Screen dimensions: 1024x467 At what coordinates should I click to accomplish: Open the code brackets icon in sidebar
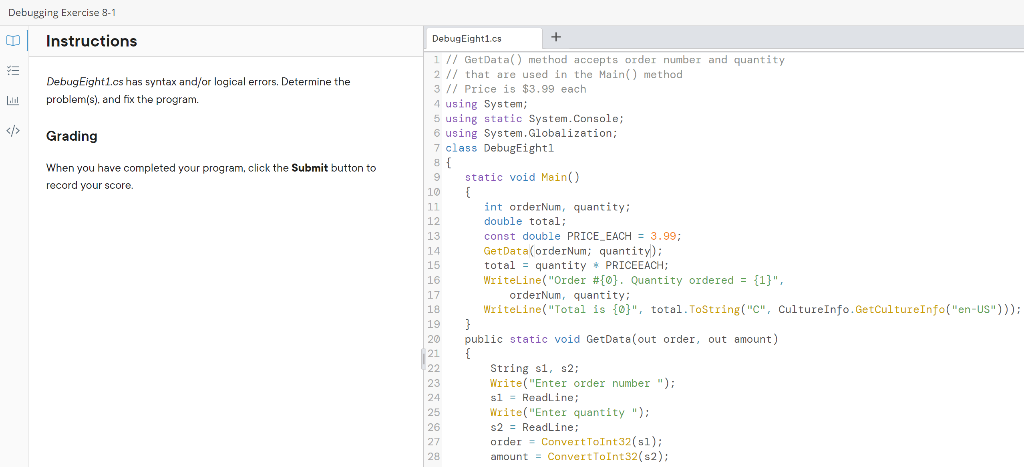pos(13,131)
